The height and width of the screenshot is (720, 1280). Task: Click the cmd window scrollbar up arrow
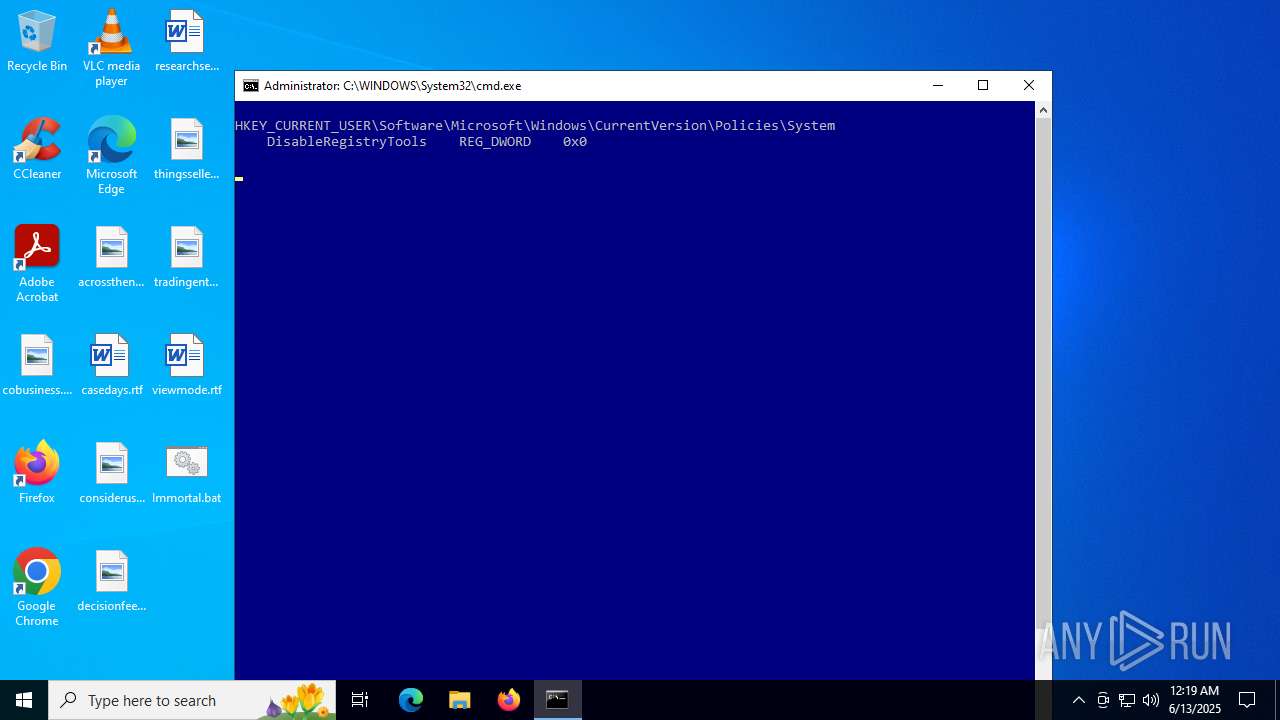pyautogui.click(x=1043, y=110)
